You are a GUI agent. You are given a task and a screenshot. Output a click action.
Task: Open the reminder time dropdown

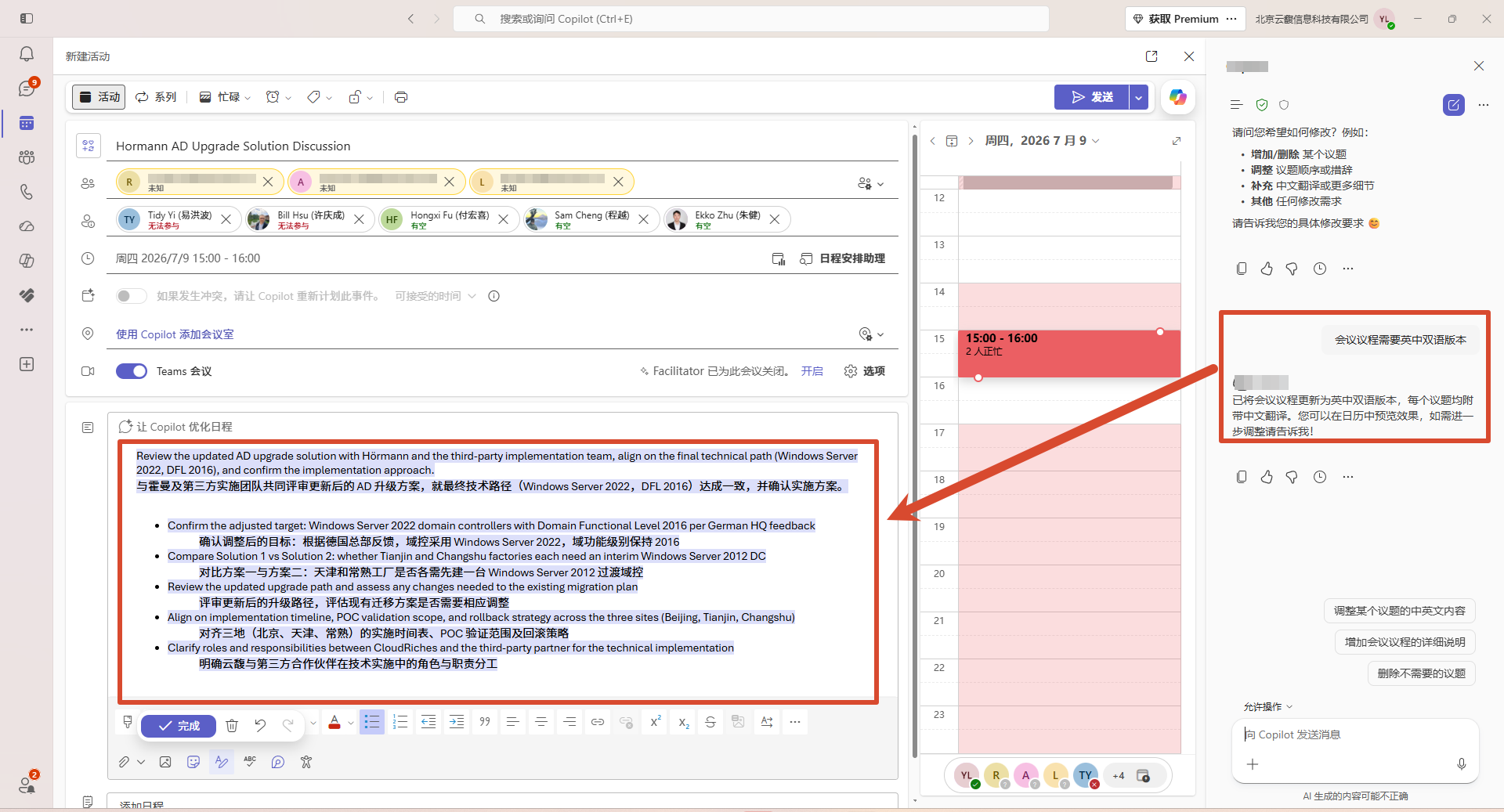[278, 97]
